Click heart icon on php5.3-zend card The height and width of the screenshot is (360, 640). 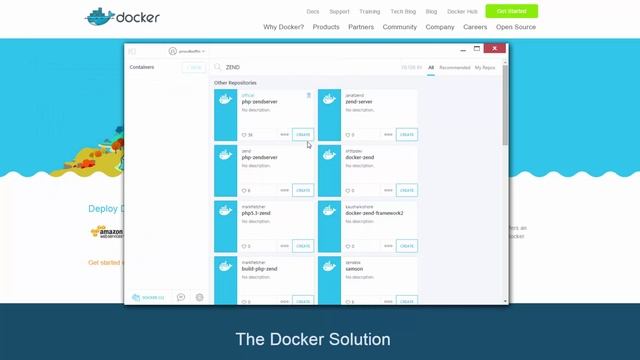point(244,246)
